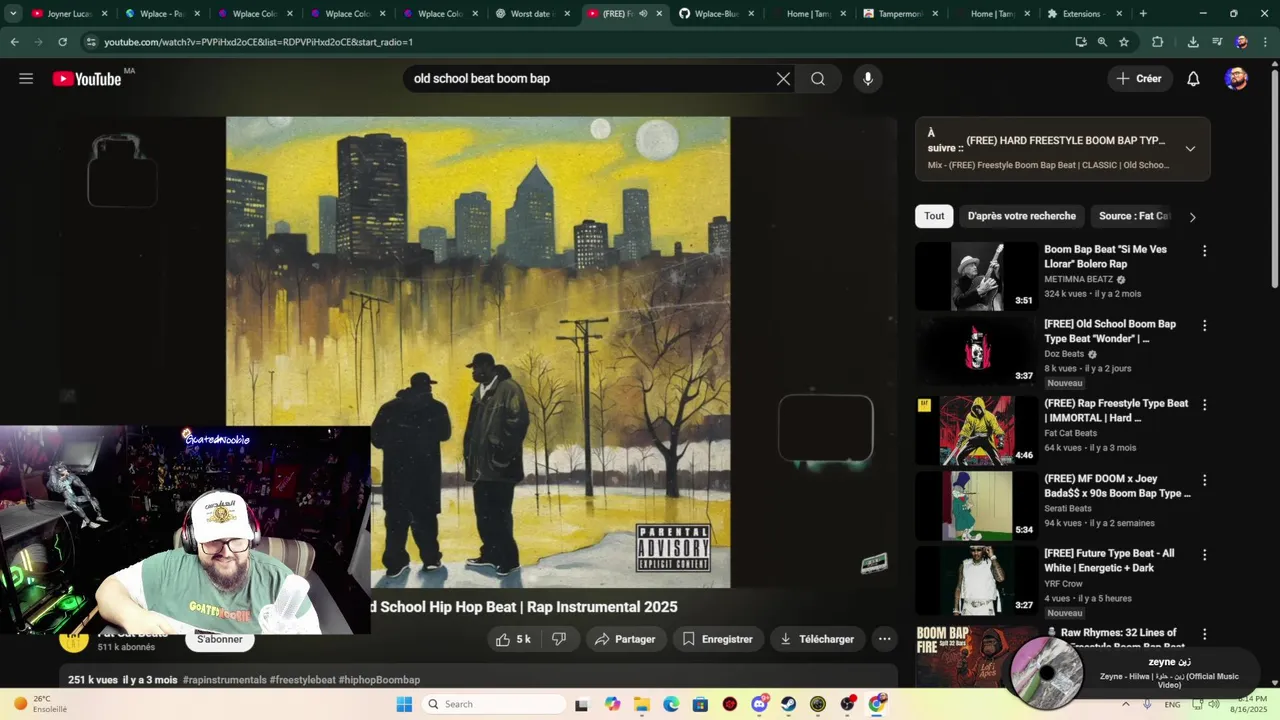
Task: Open 'Si Me Ves Llorar' Bolero Rap thumbnail
Action: [976, 276]
